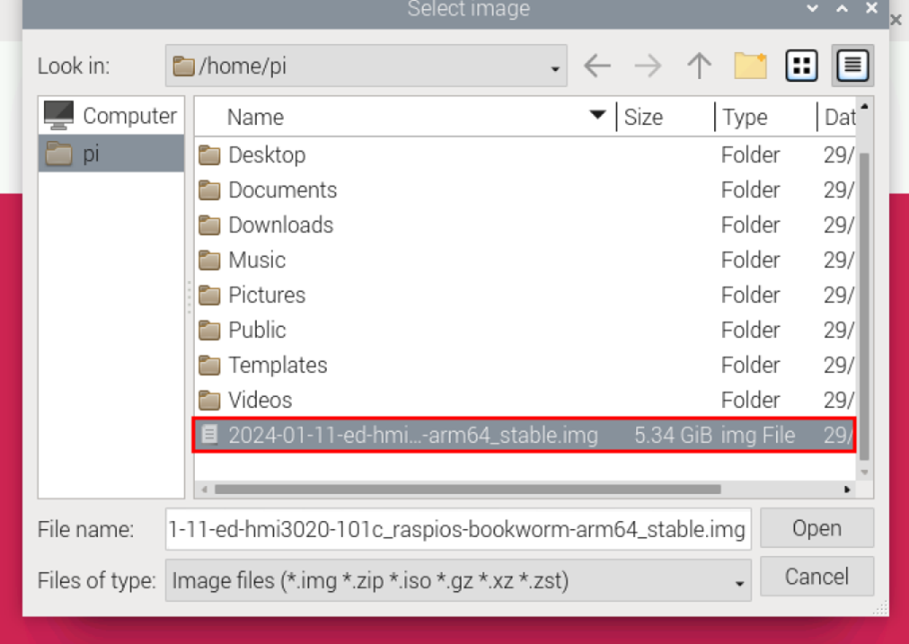Select the Downloads folder
The image size is (909, 644).
click(x=280, y=225)
